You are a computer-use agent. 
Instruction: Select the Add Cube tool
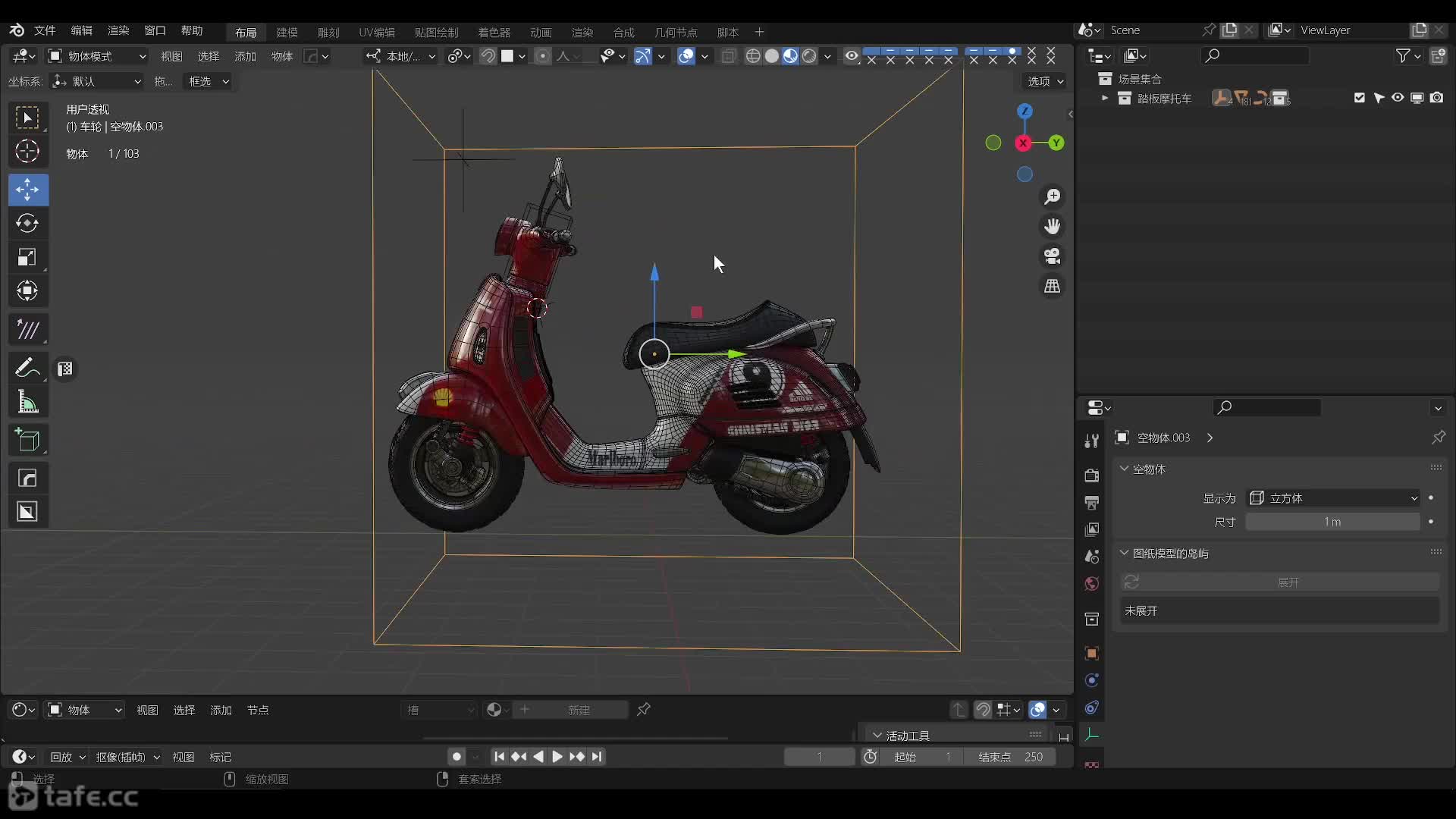(28, 440)
